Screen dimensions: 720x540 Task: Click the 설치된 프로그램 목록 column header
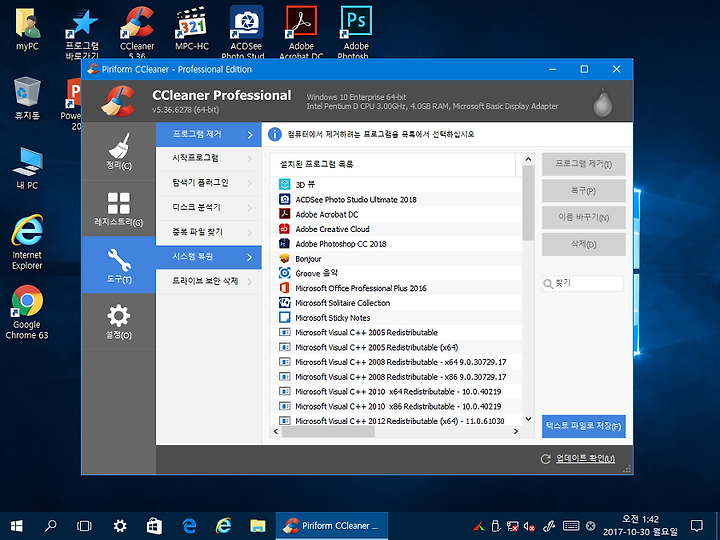click(393, 164)
